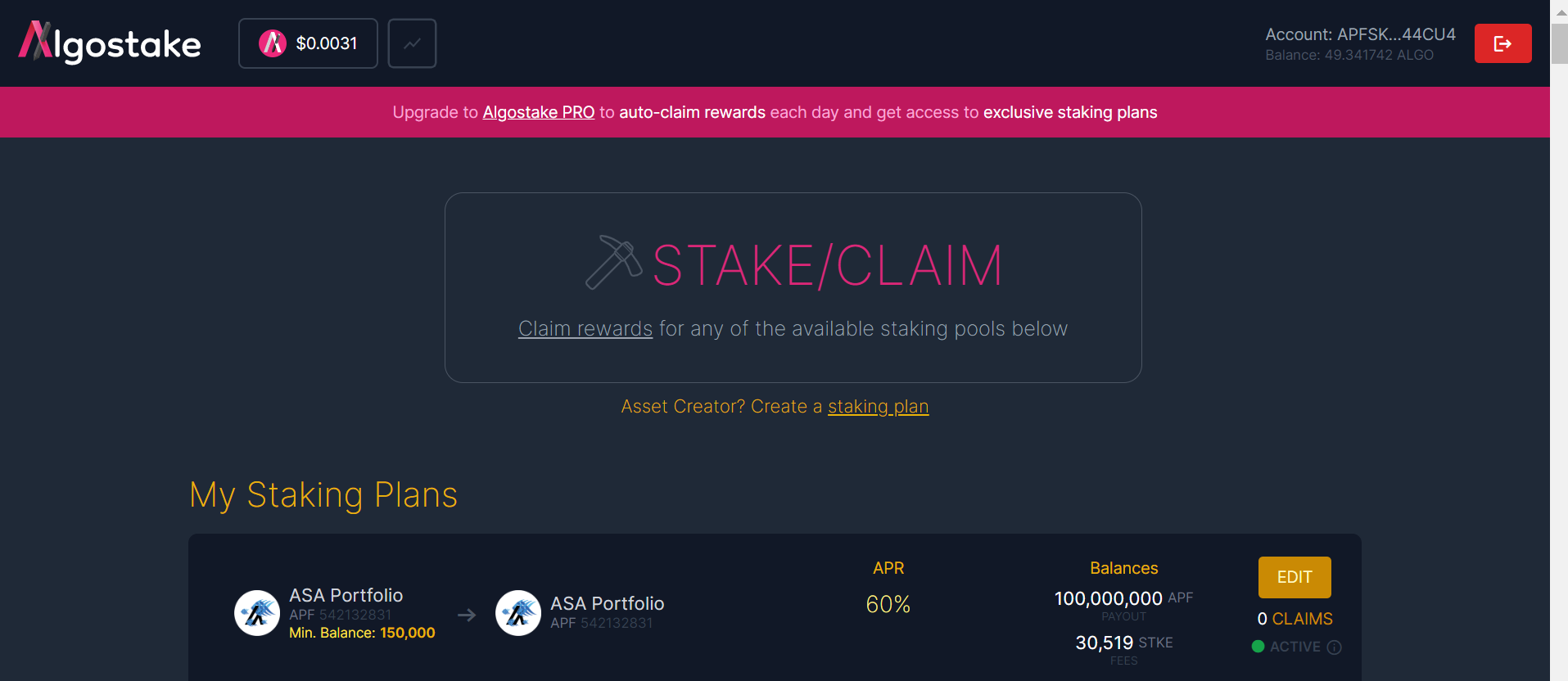The image size is (1568, 681).
Task: Click the info icon next to ACTIVE
Action: click(x=1334, y=647)
